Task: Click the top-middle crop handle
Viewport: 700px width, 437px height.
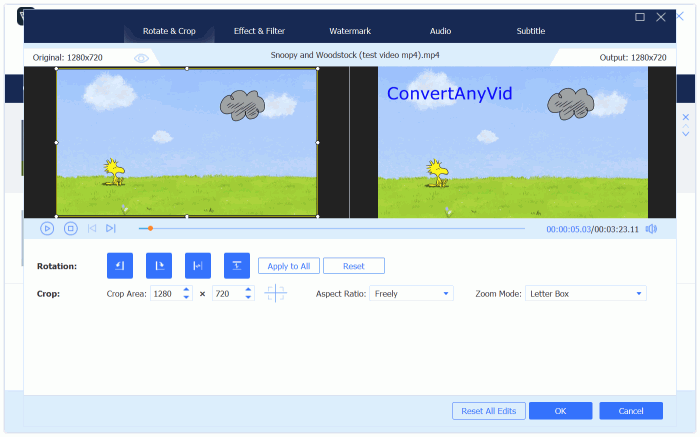Action: 187,69
